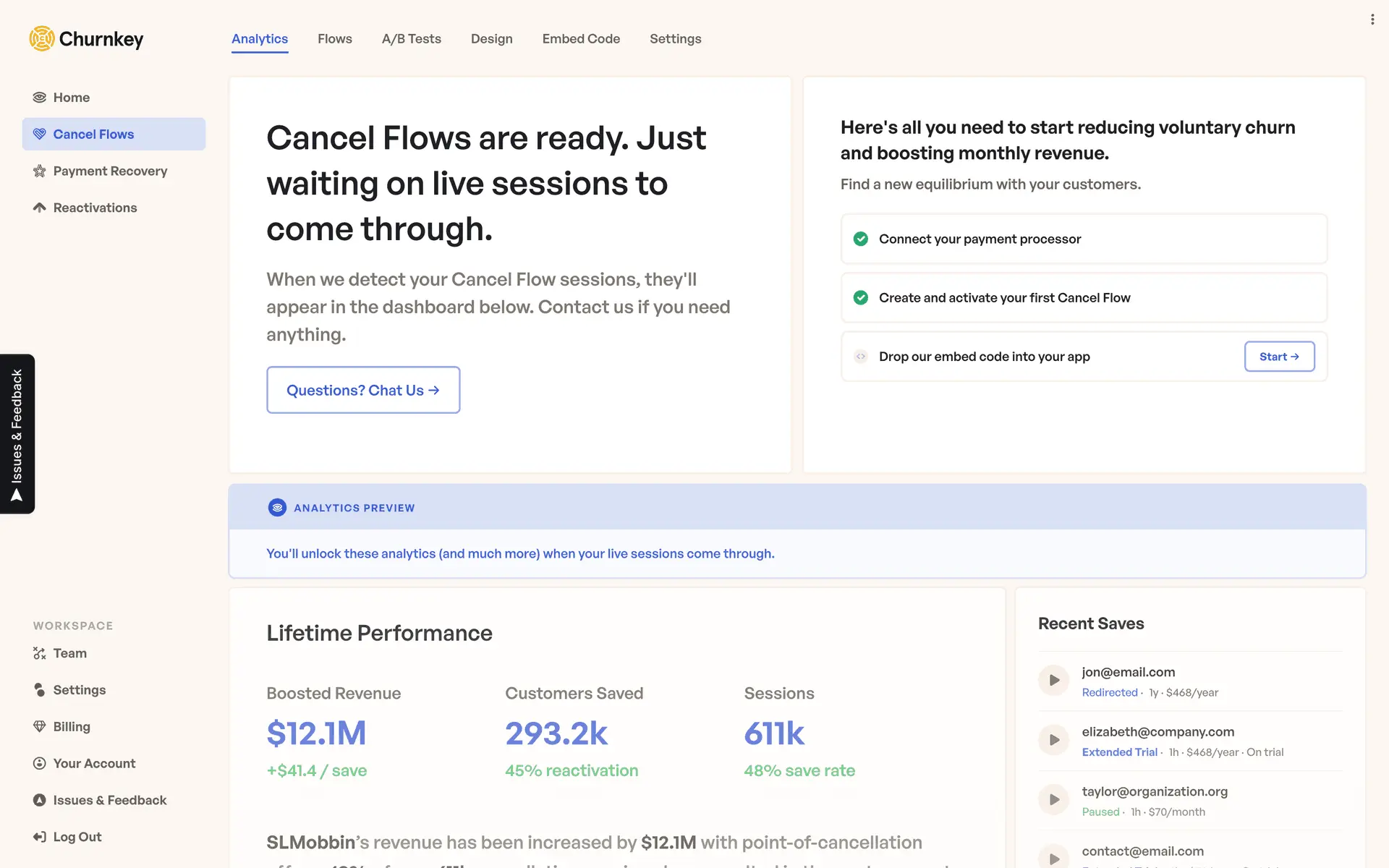Switch to the Flows tab
The height and width of the screenshot is (868, 1389).
334,39
